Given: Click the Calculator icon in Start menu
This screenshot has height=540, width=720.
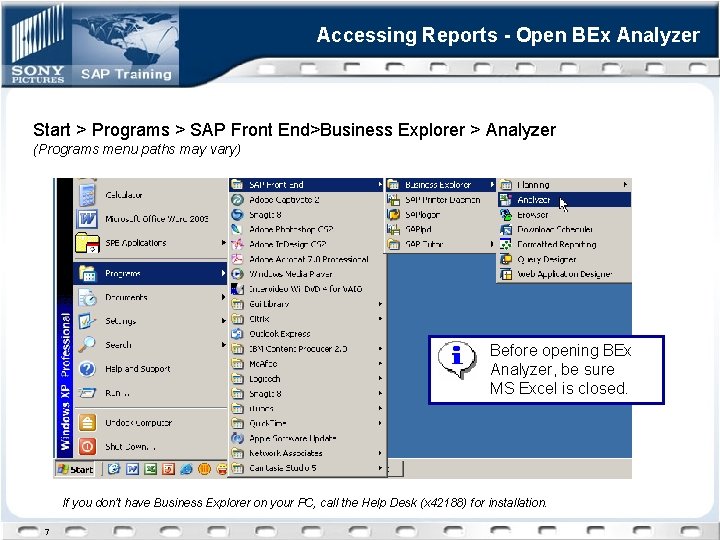Looking at the screenshot, I should tap(87, 195).
